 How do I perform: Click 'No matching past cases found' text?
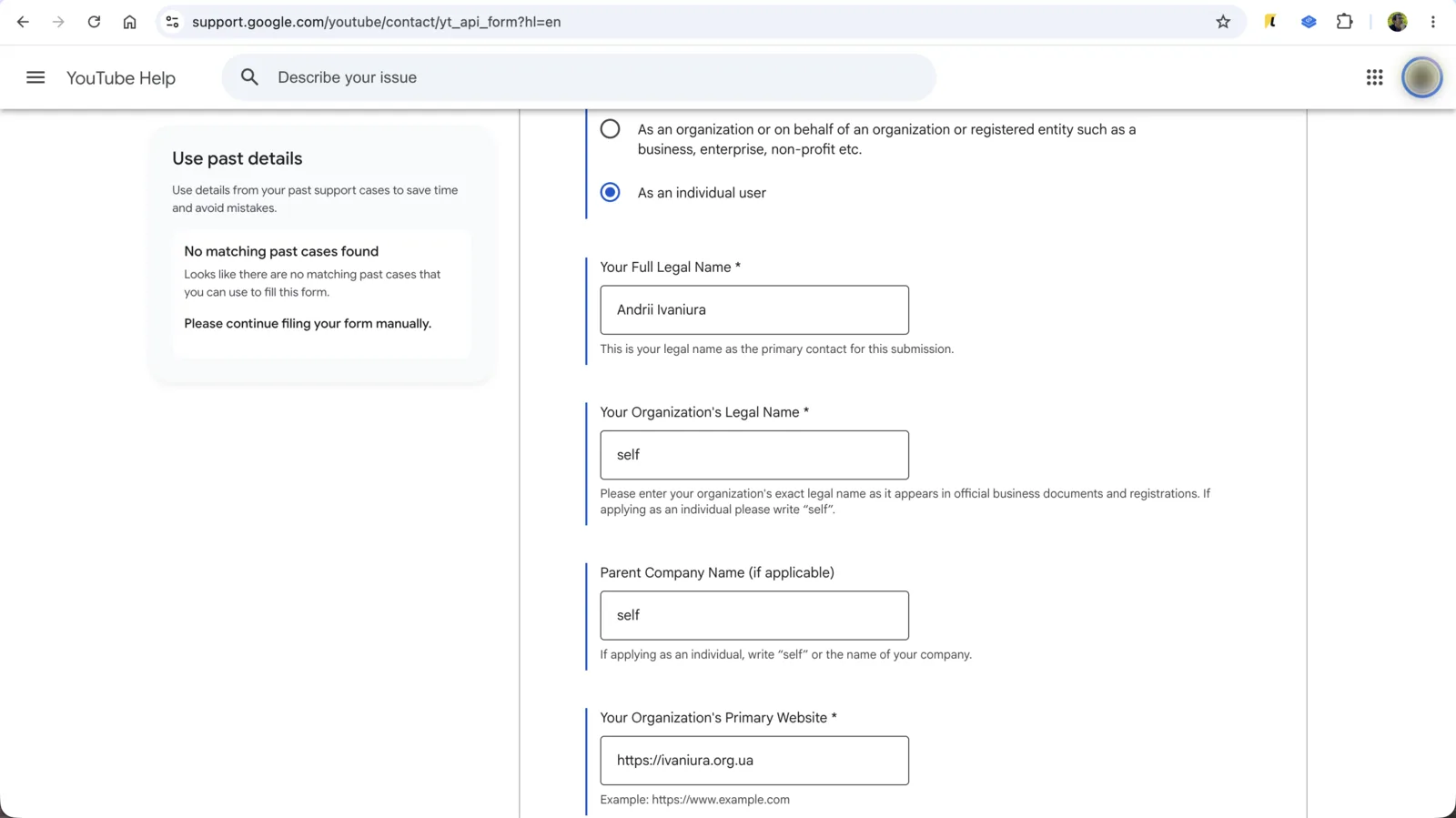click(x=281, y=251)
